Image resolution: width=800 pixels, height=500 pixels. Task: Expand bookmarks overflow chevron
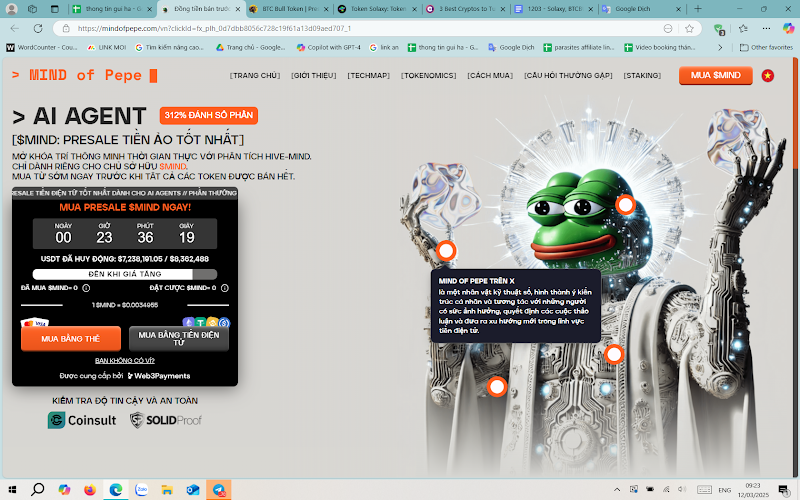[x=720, y=47]
